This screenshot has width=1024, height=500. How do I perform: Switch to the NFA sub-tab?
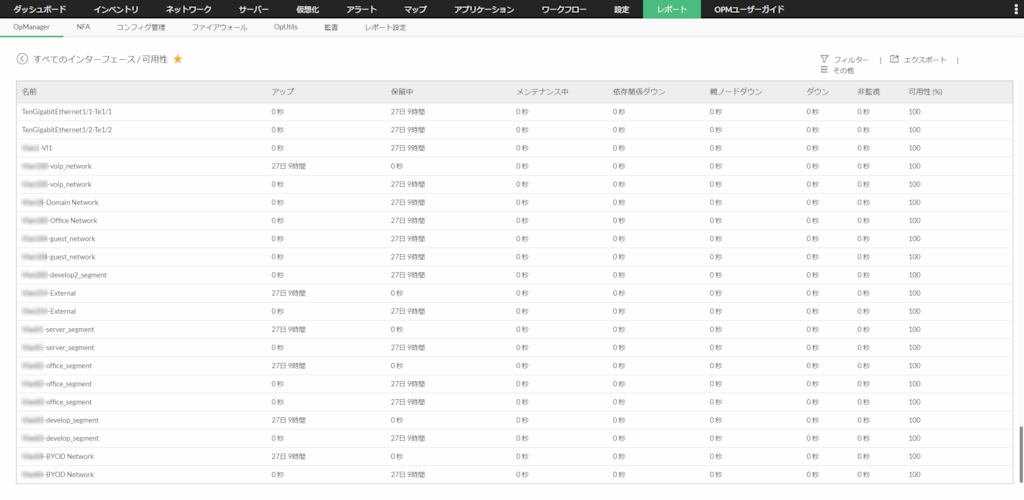click(83, 27)
